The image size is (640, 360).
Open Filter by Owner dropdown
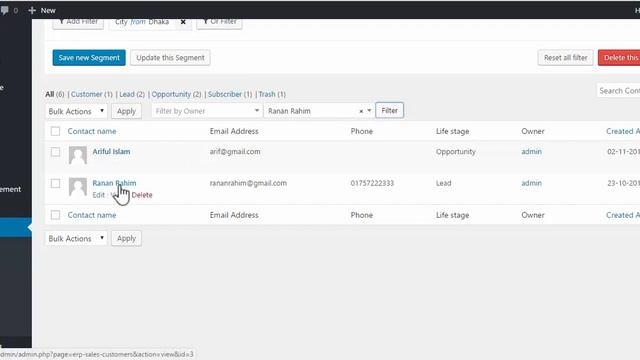coord(207,111)
